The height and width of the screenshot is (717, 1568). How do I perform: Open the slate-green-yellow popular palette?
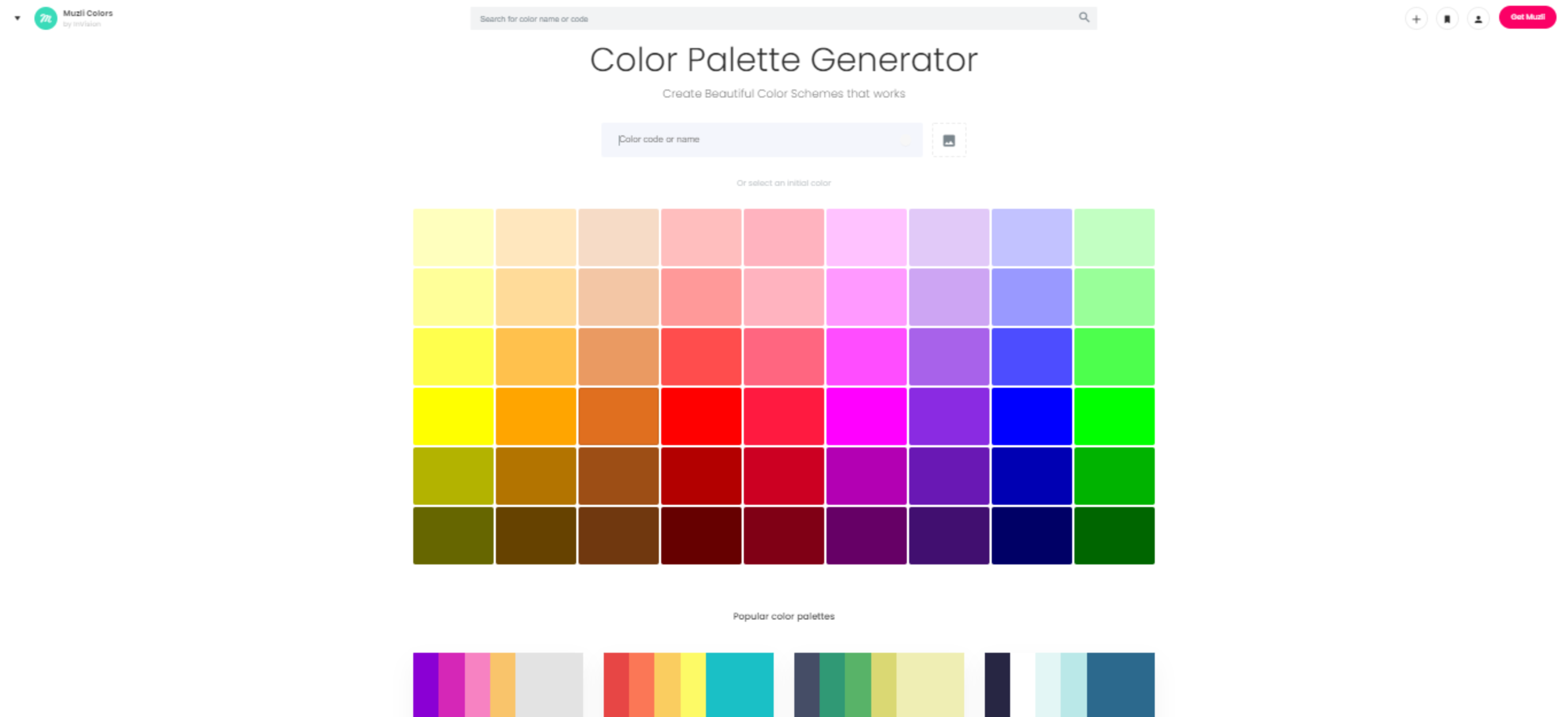(x=878, y=684)
